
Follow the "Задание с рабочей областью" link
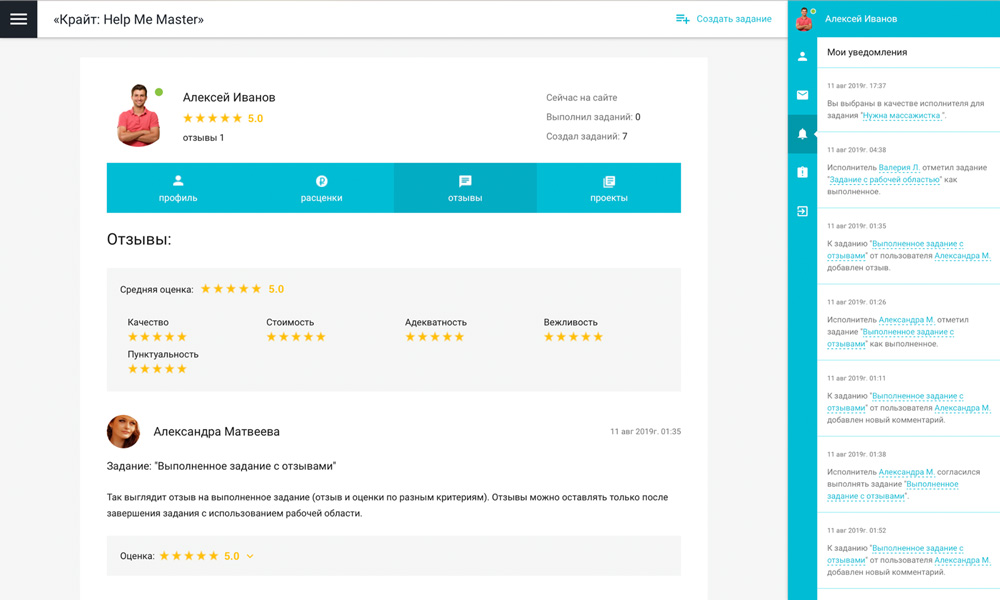[x=885, y=180]
